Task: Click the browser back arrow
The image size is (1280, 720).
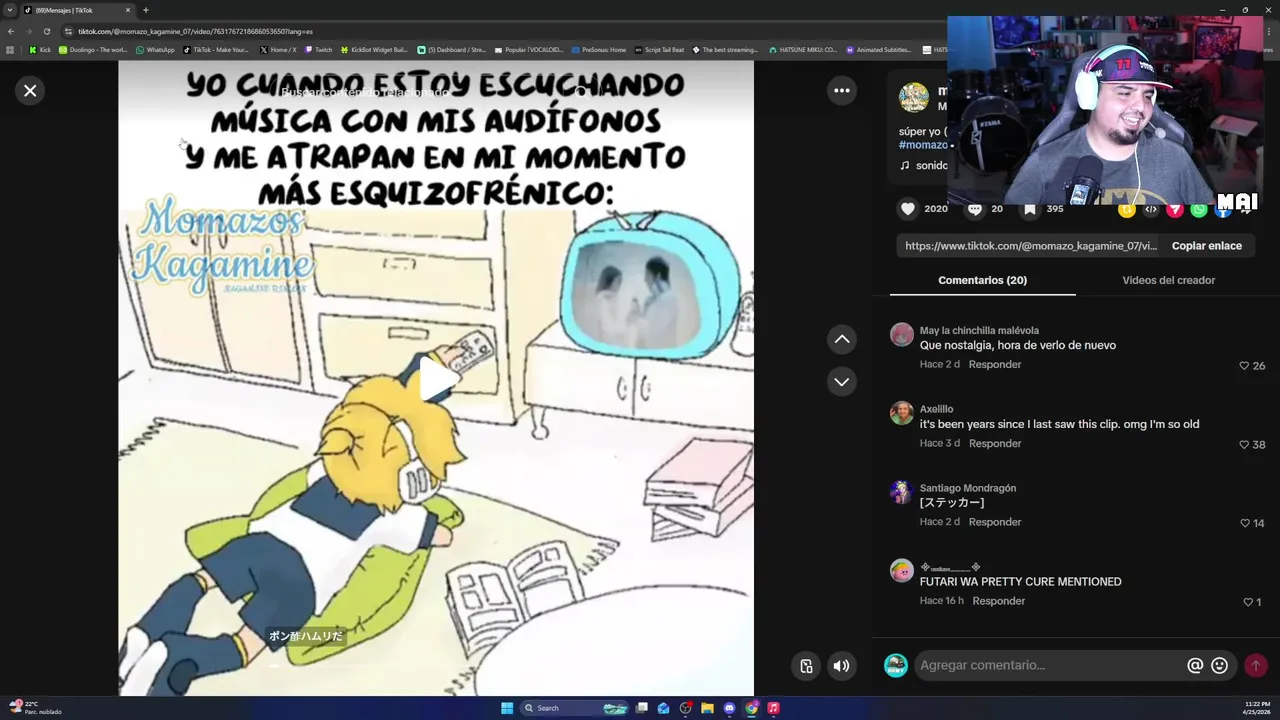Action: [12, 31]
